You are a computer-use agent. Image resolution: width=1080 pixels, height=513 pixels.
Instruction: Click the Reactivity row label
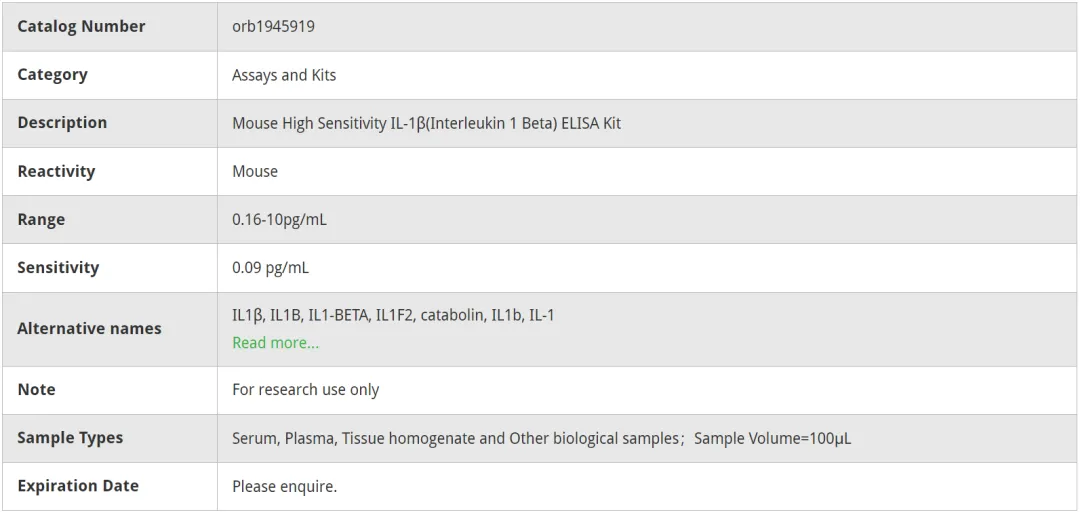(x=56, y=171)
